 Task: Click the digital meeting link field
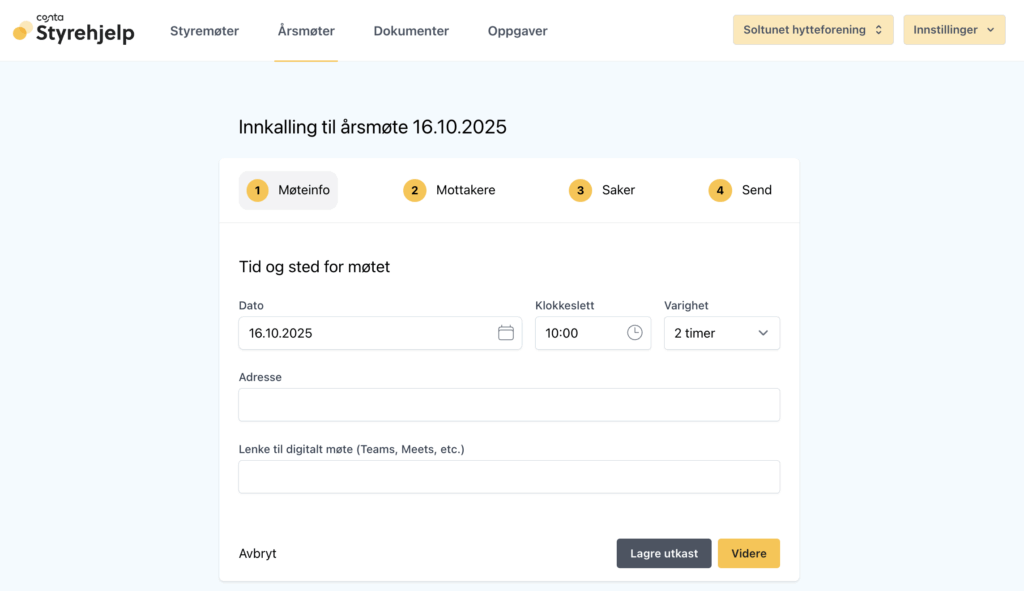pyautogui.click(x=508, y=477)
